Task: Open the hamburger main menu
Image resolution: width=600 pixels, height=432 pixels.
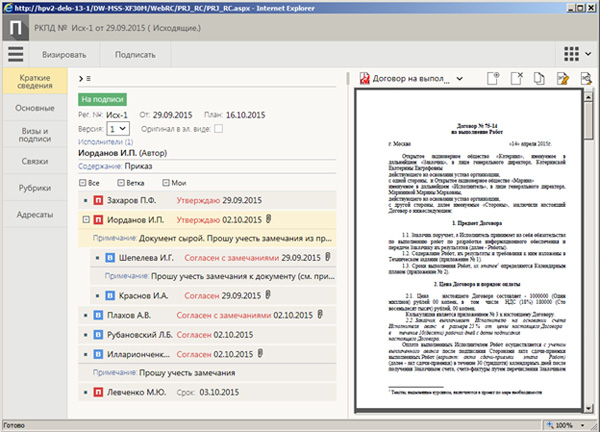Action: (x=16, y=54)
